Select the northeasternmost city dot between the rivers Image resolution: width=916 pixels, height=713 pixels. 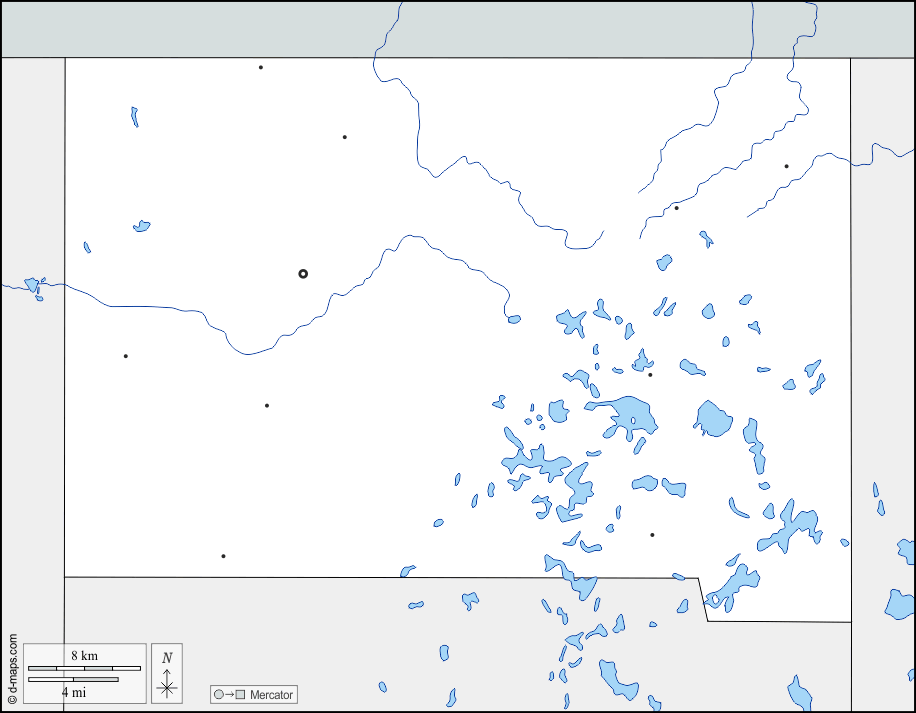point(786,166)
